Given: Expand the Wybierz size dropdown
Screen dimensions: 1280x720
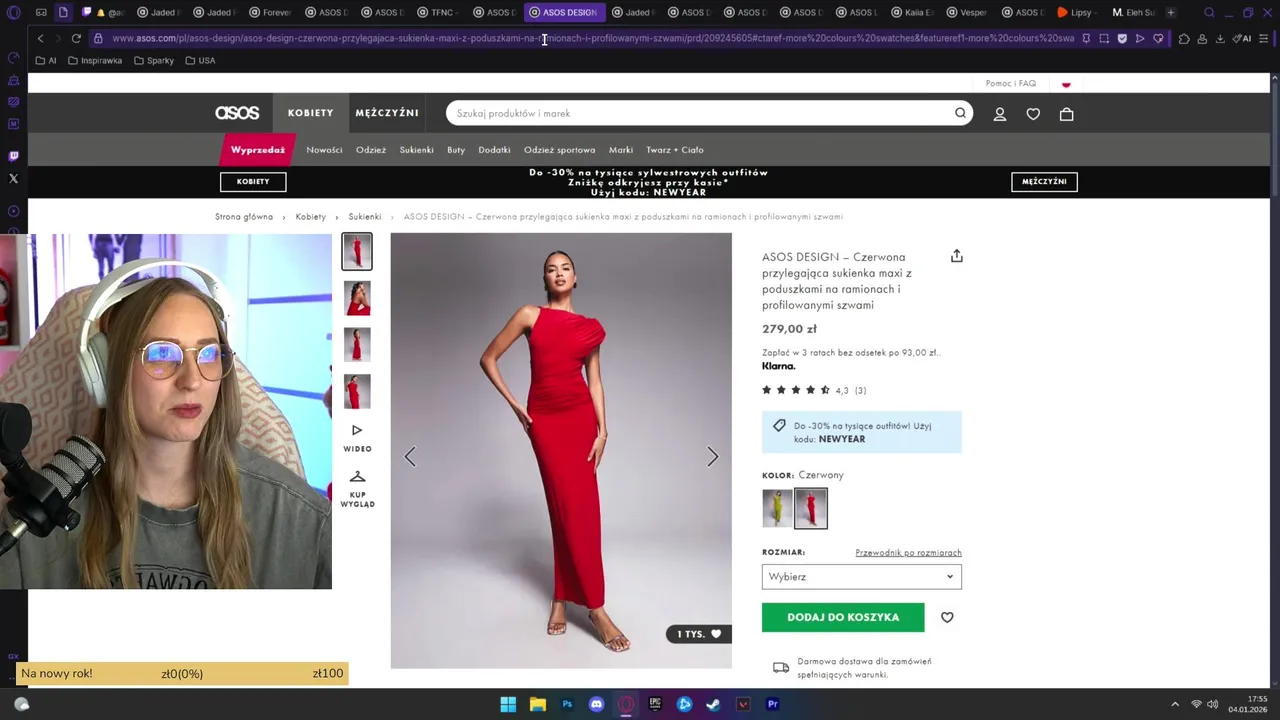Looking at the screenshot, I should point(861,577).
